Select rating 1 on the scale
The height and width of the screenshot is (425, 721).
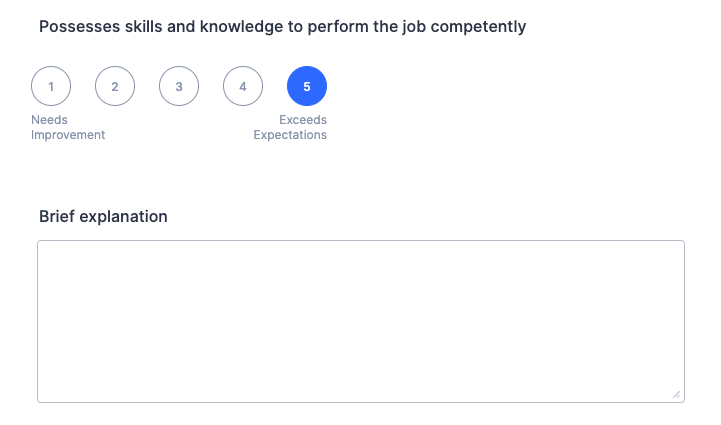[51, 86]
